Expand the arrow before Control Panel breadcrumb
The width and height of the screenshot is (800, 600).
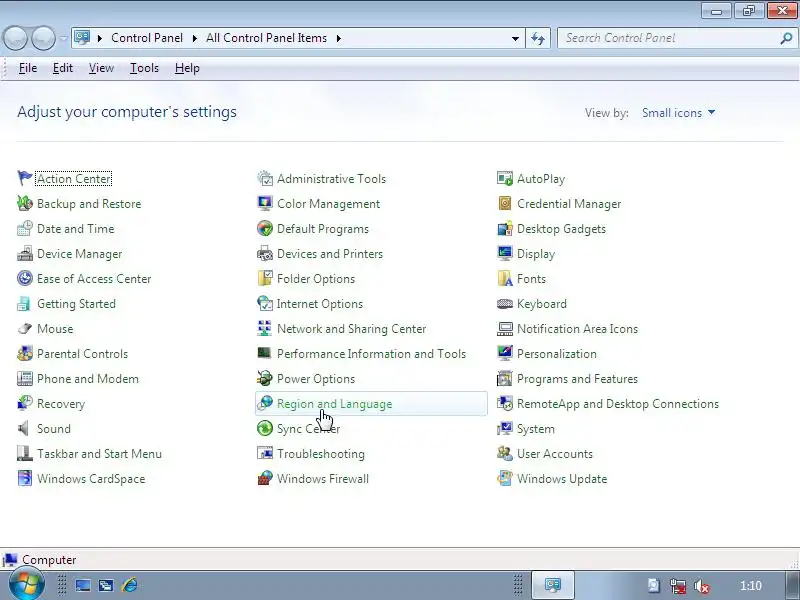(x=99, y=38)
